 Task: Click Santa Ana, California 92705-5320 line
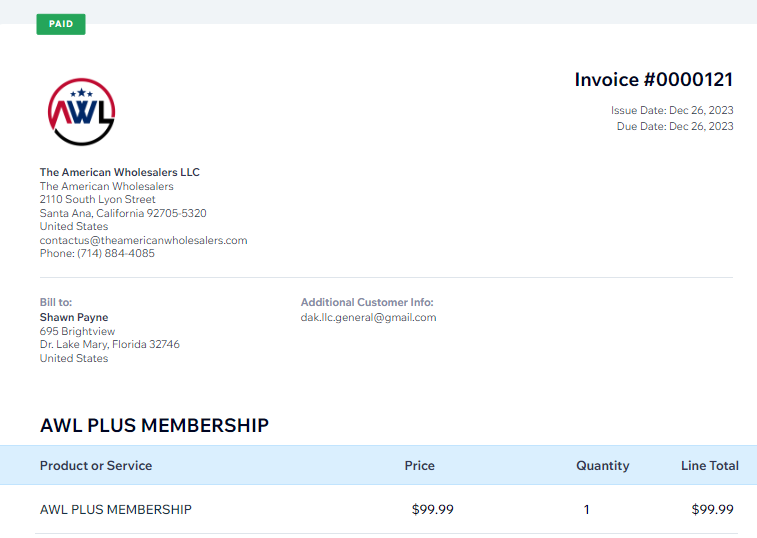click(x=123, y=213)
